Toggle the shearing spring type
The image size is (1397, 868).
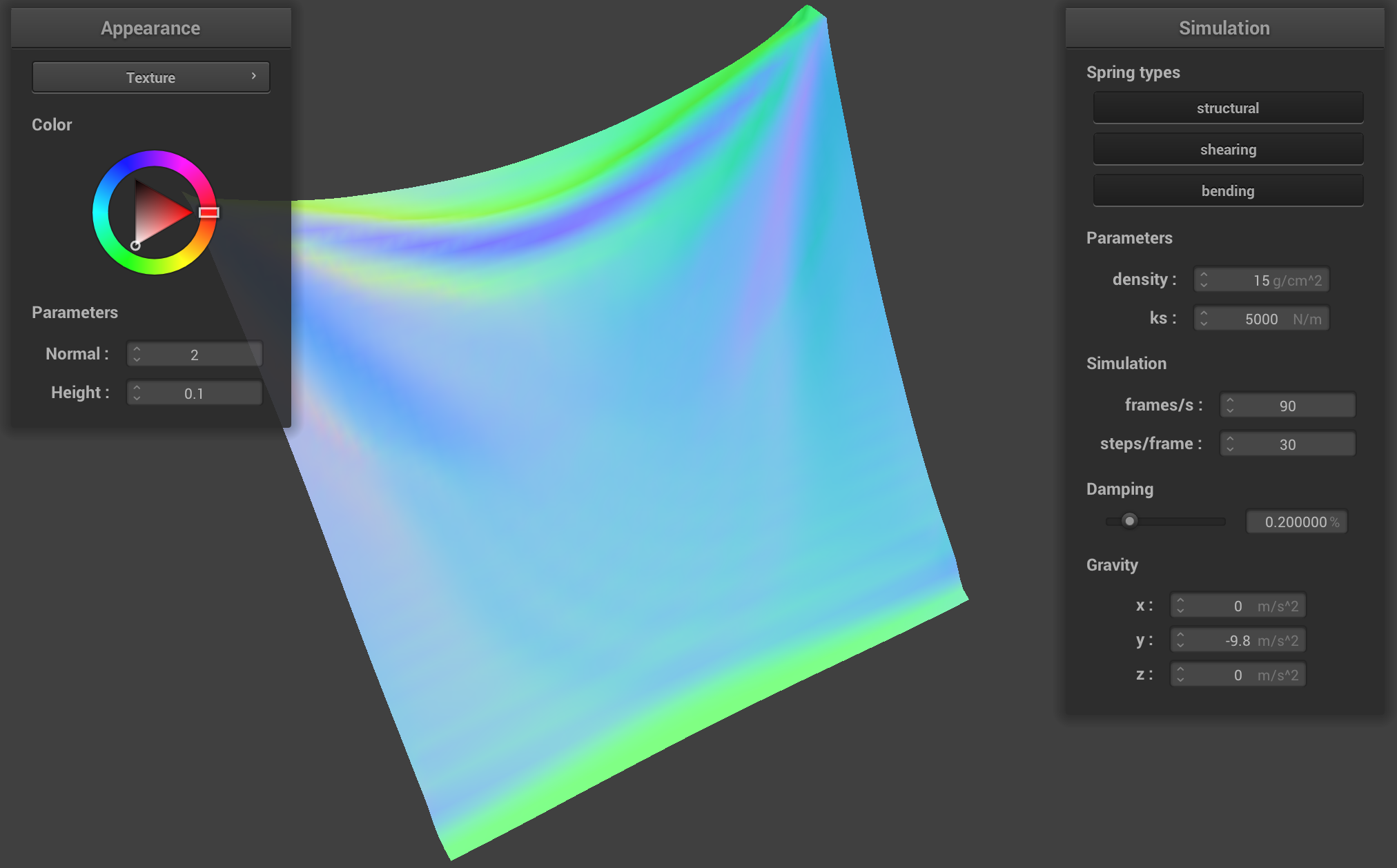(x=1228, y=149)
